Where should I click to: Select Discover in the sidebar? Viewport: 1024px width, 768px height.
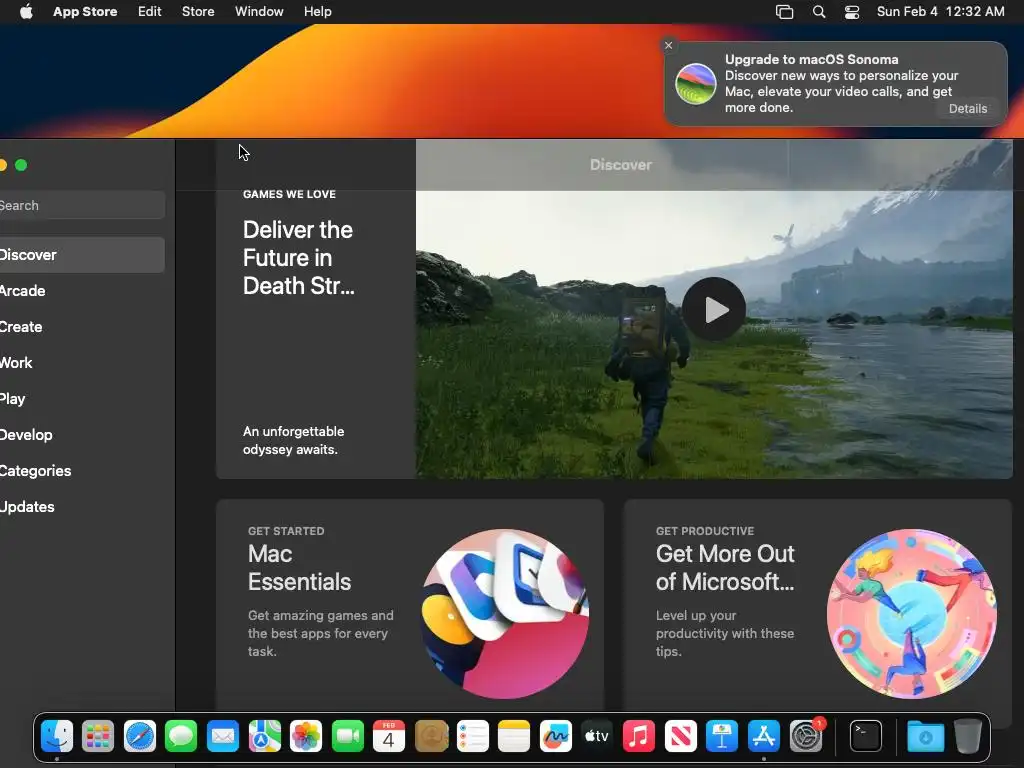80,255
